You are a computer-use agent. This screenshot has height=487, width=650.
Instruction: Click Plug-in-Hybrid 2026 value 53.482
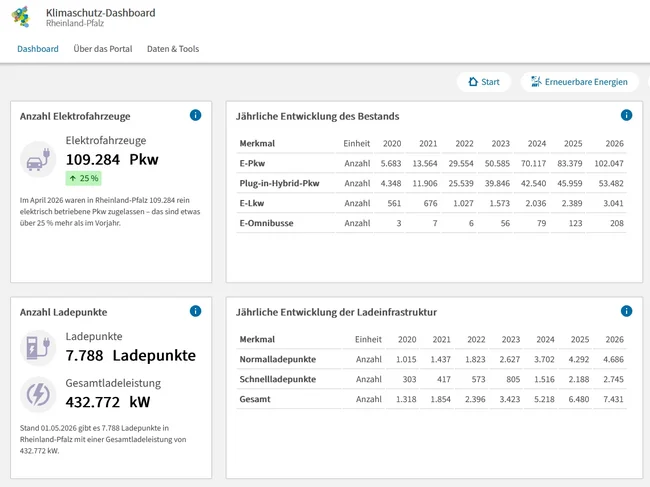point(611,183)
